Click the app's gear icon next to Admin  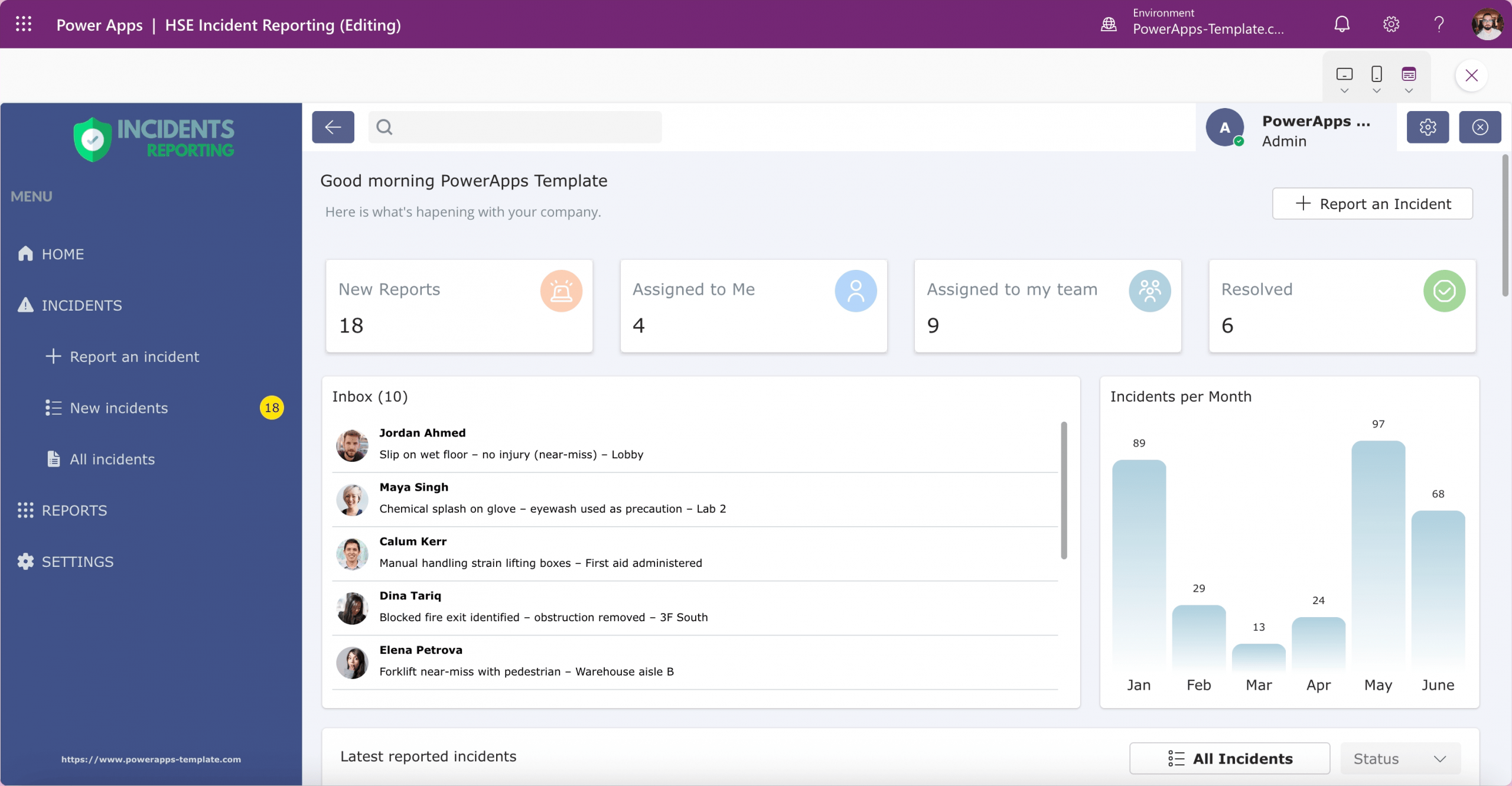(1428, 126)
